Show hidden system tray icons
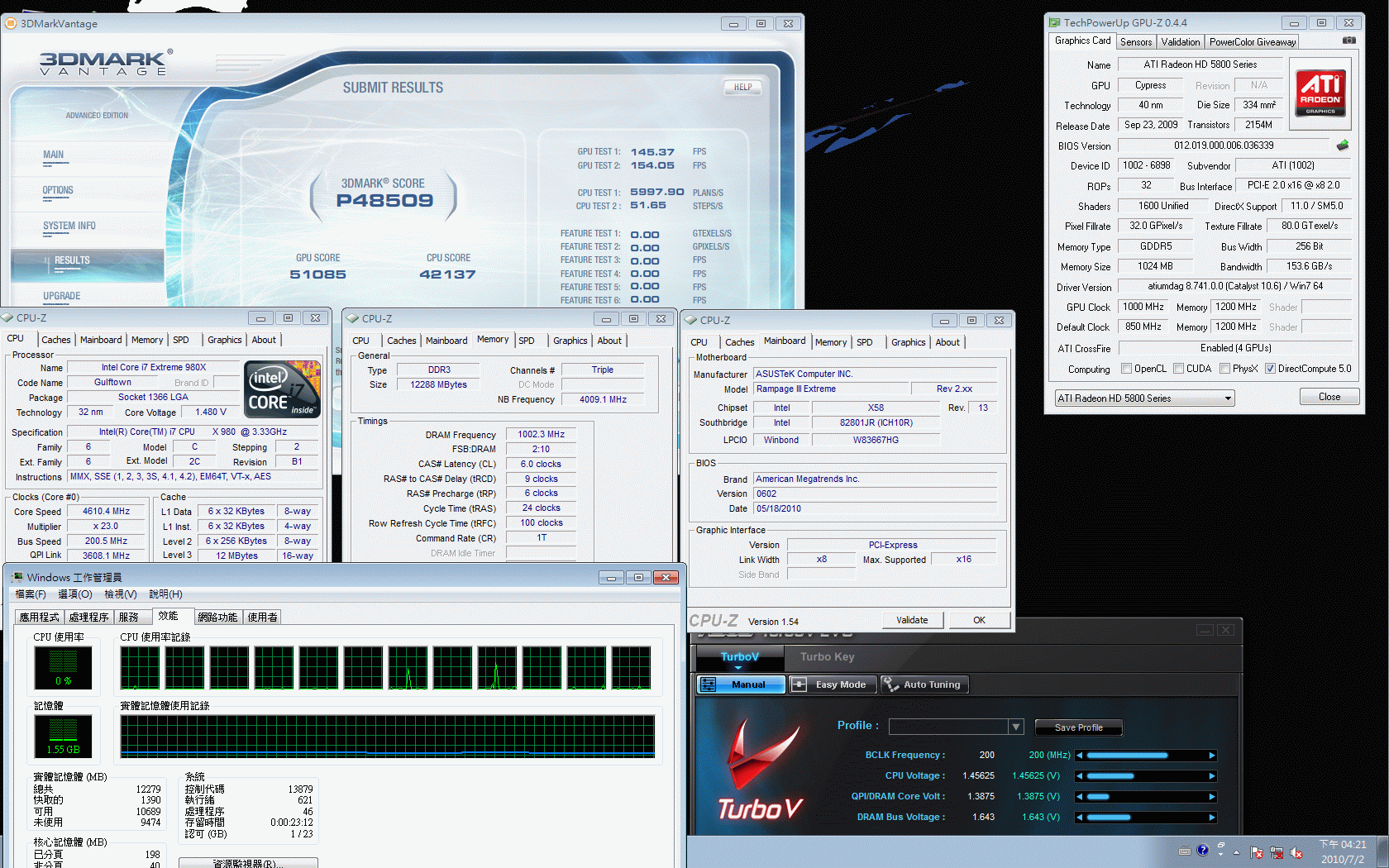Screen dimensions: 1389x868 1237,852
